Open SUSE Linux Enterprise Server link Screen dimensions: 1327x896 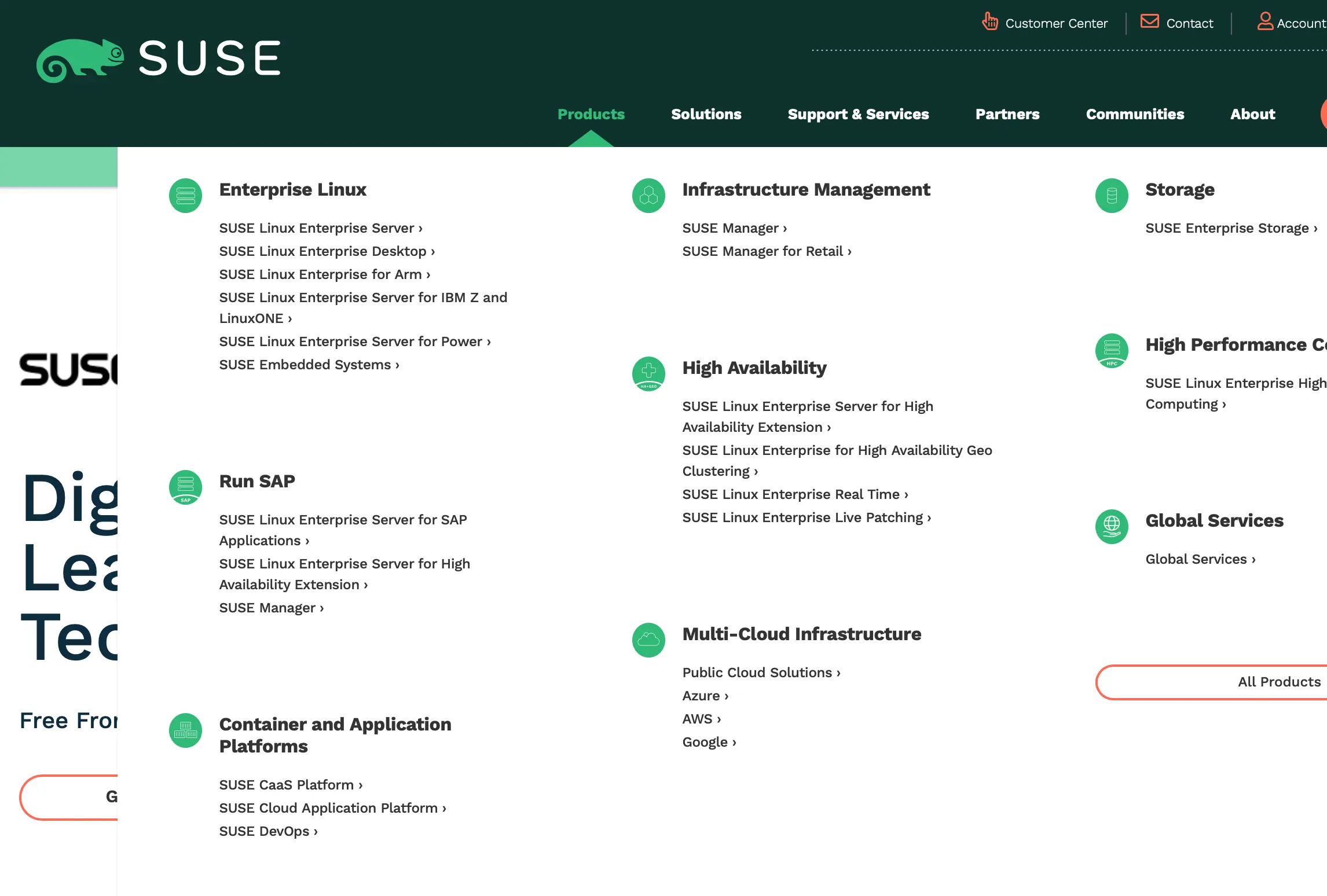tap(320, 228)
